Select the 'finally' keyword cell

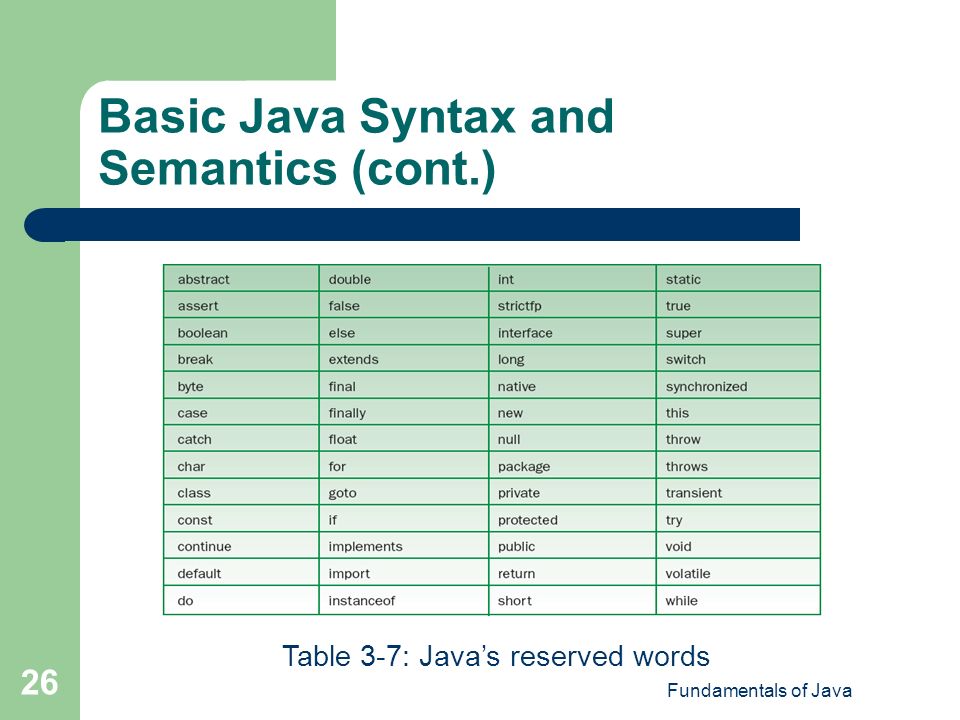[x=404, y=413]
